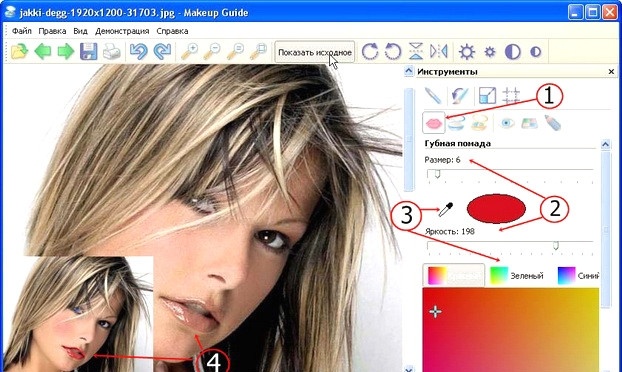Select the pencil tool in Инструменты panel
The width and height of the screenshot is (622, 372).
coord(433,96)
